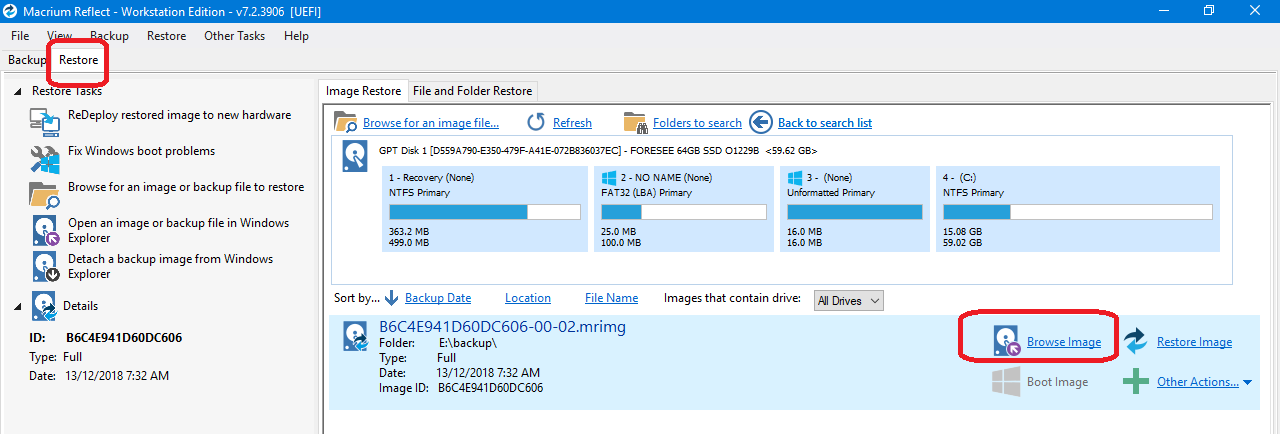Open the Help menu

pos(296,35)
